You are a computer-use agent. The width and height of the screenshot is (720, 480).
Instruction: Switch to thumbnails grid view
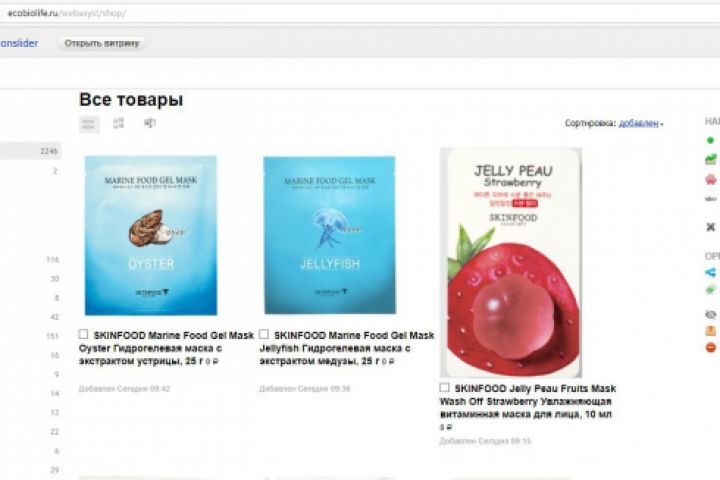pyautogui.click(x=89, y=124)
